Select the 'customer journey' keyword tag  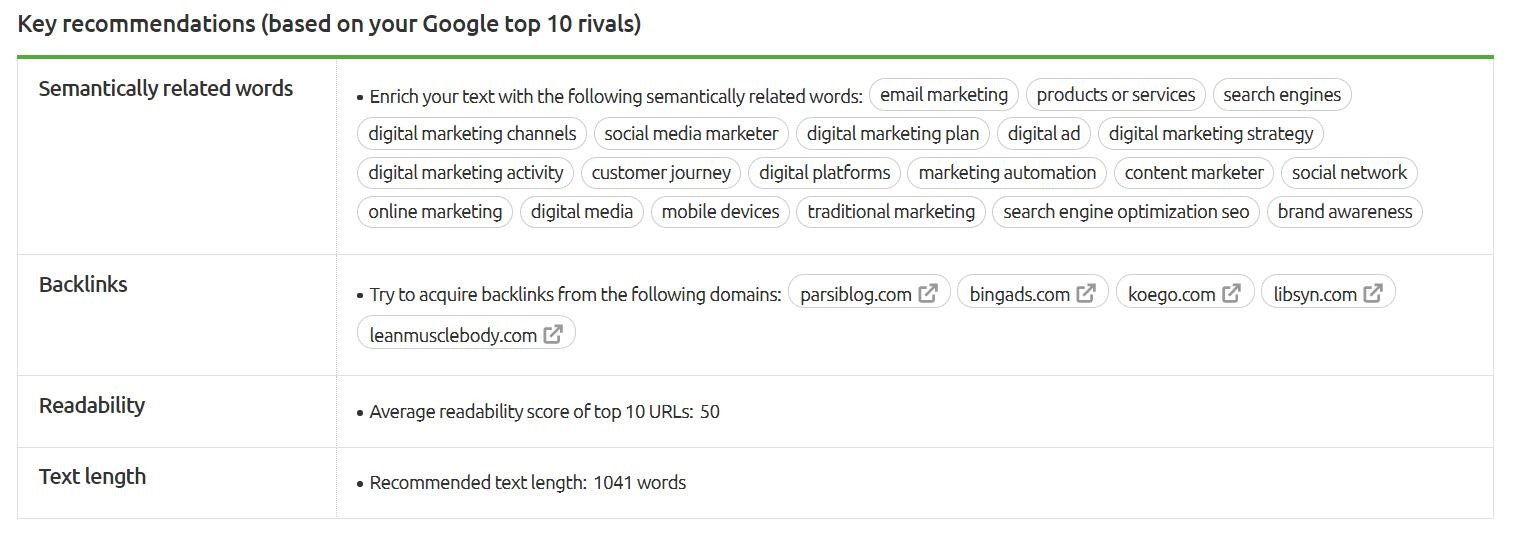[x=661, y=173]
